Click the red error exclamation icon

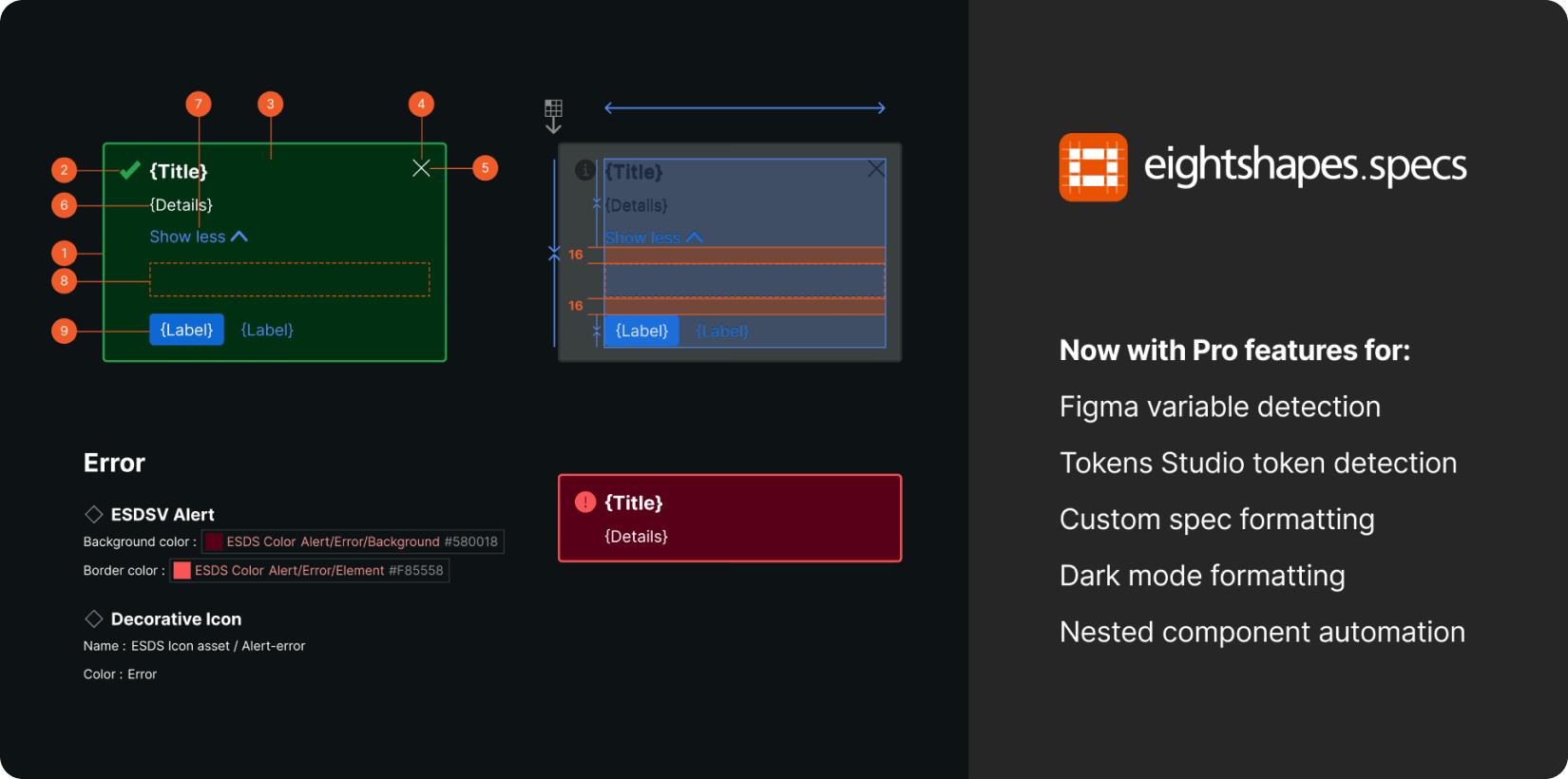[x=585, y=502]
